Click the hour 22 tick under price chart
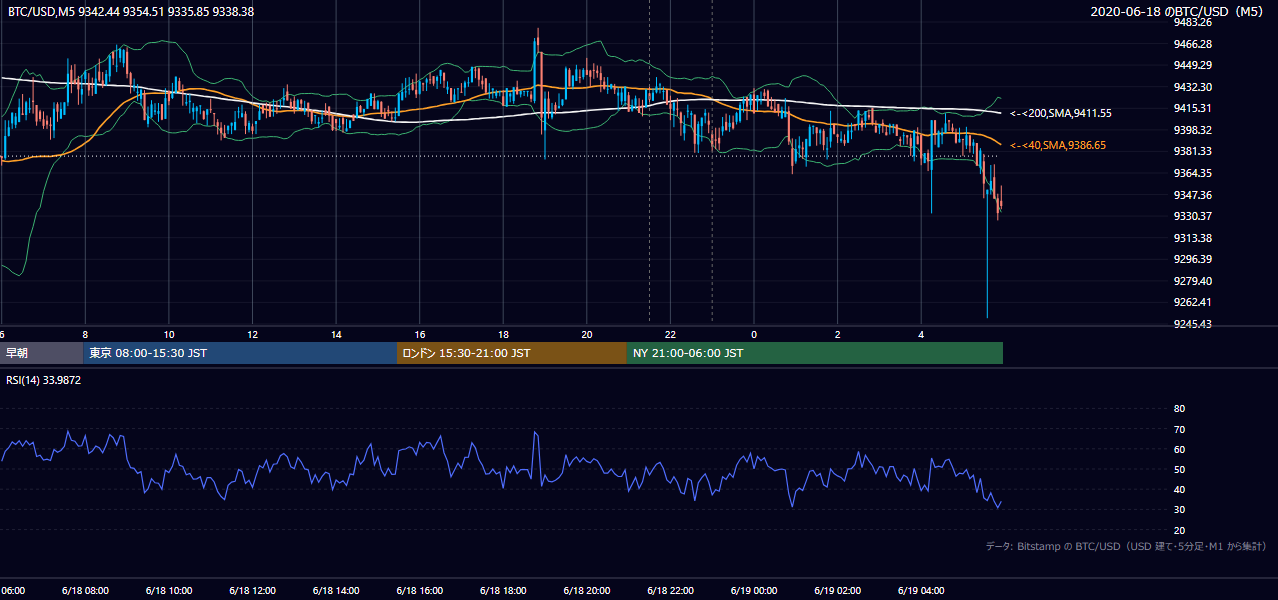This screenshot has width=1278, height=600. click(670, 334)
